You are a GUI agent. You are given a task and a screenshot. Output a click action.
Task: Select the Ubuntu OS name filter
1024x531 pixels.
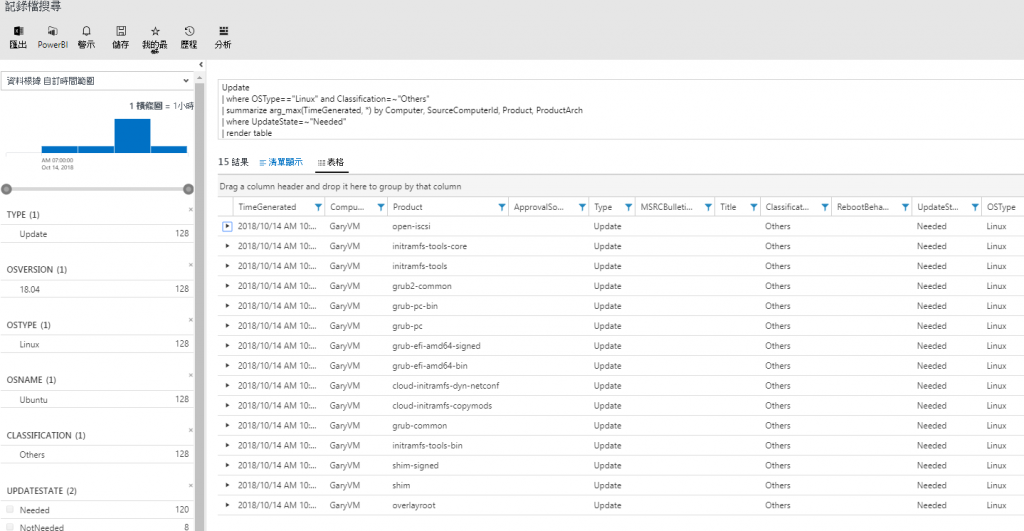33,400
